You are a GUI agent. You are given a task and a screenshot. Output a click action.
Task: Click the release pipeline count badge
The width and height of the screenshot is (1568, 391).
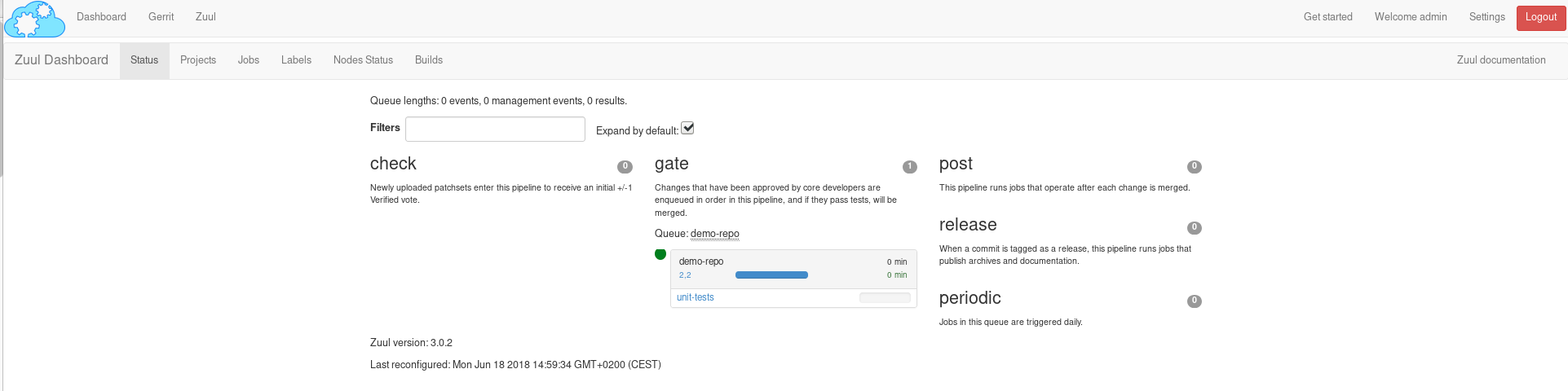coord(1194,228)
